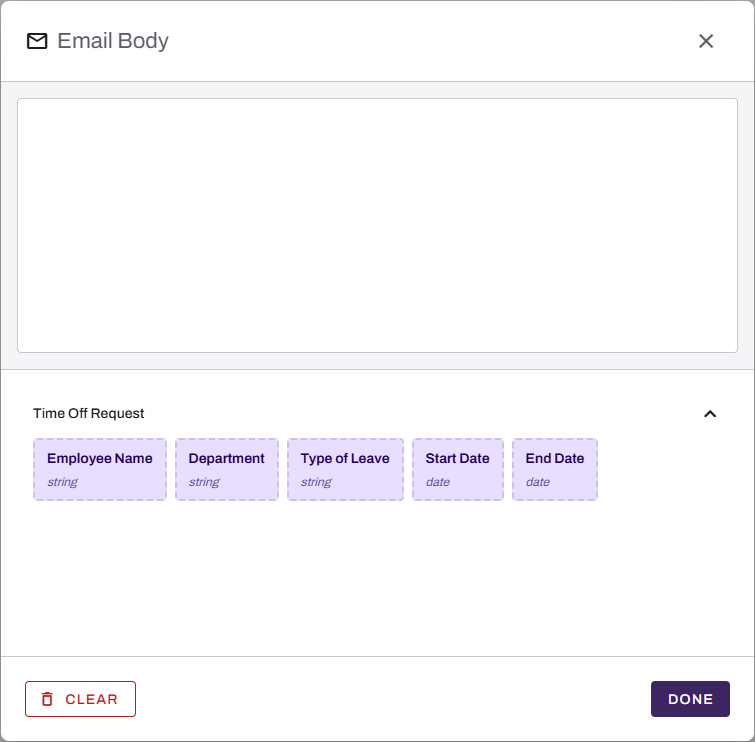Click the Email Body title text
Screen dimensions: 755x742
coord(113,41)
